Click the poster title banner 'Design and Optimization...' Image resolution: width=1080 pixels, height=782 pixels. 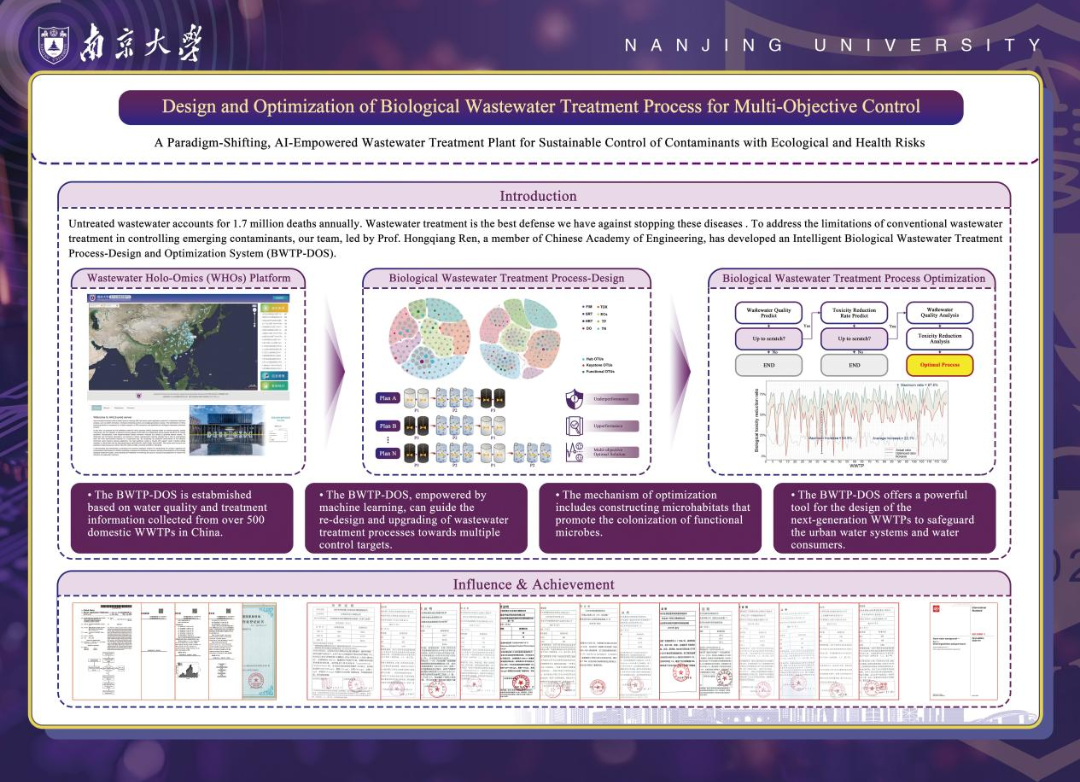click(541, 107)
